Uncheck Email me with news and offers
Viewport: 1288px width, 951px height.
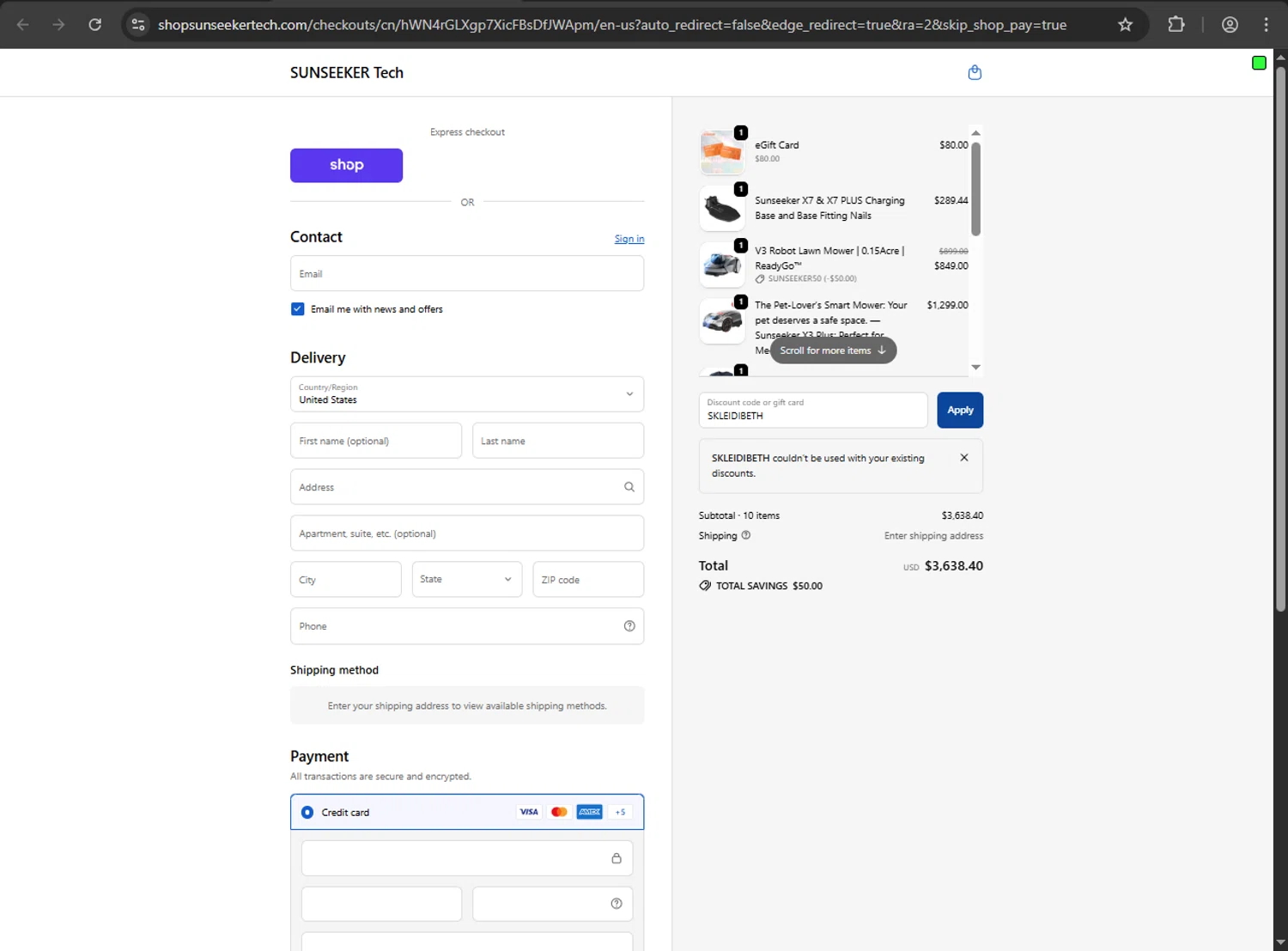[x=298, y=309]
